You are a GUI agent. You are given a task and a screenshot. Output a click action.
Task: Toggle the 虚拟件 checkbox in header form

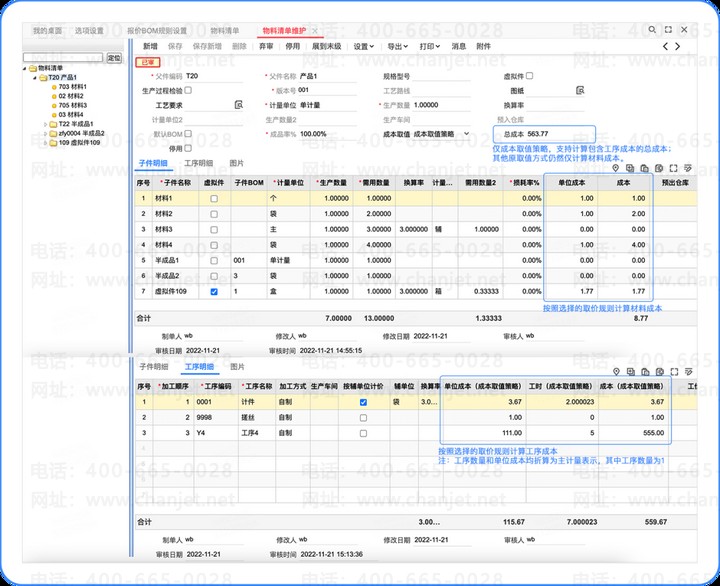click(x=530, y=75)
